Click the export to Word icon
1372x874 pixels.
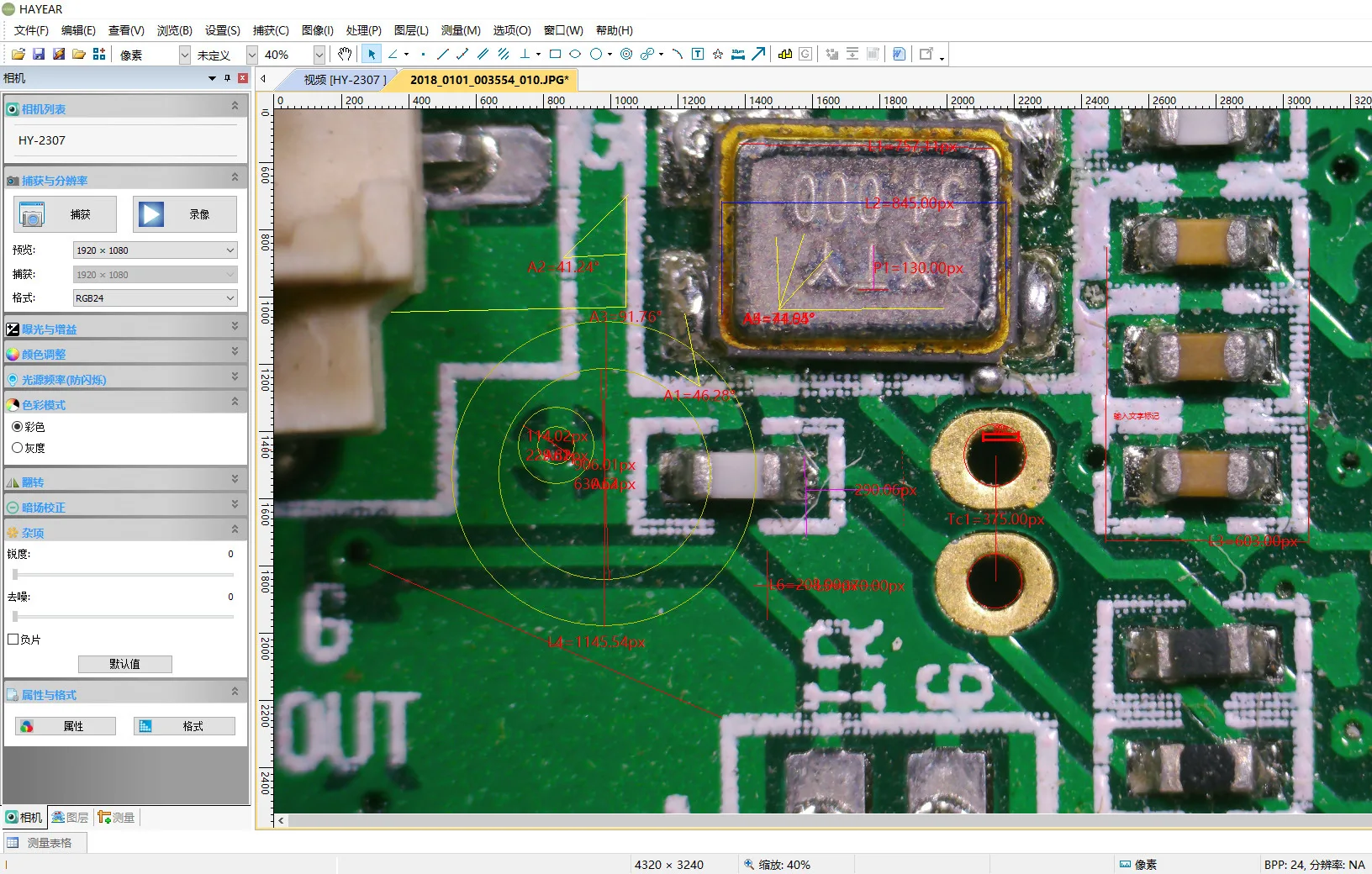point(899,55)
